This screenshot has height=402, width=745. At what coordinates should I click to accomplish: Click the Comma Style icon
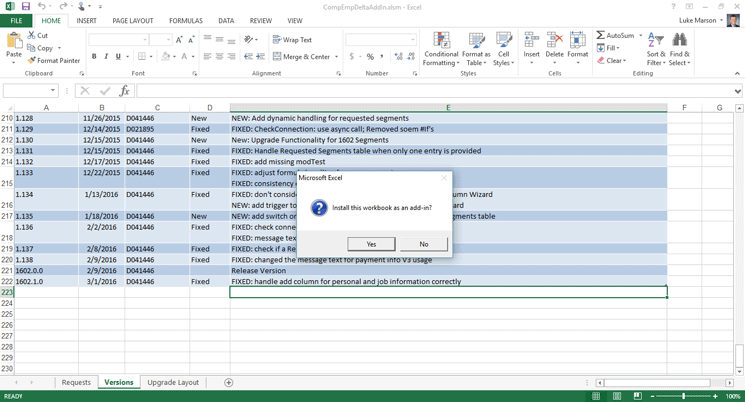point(383,56)
